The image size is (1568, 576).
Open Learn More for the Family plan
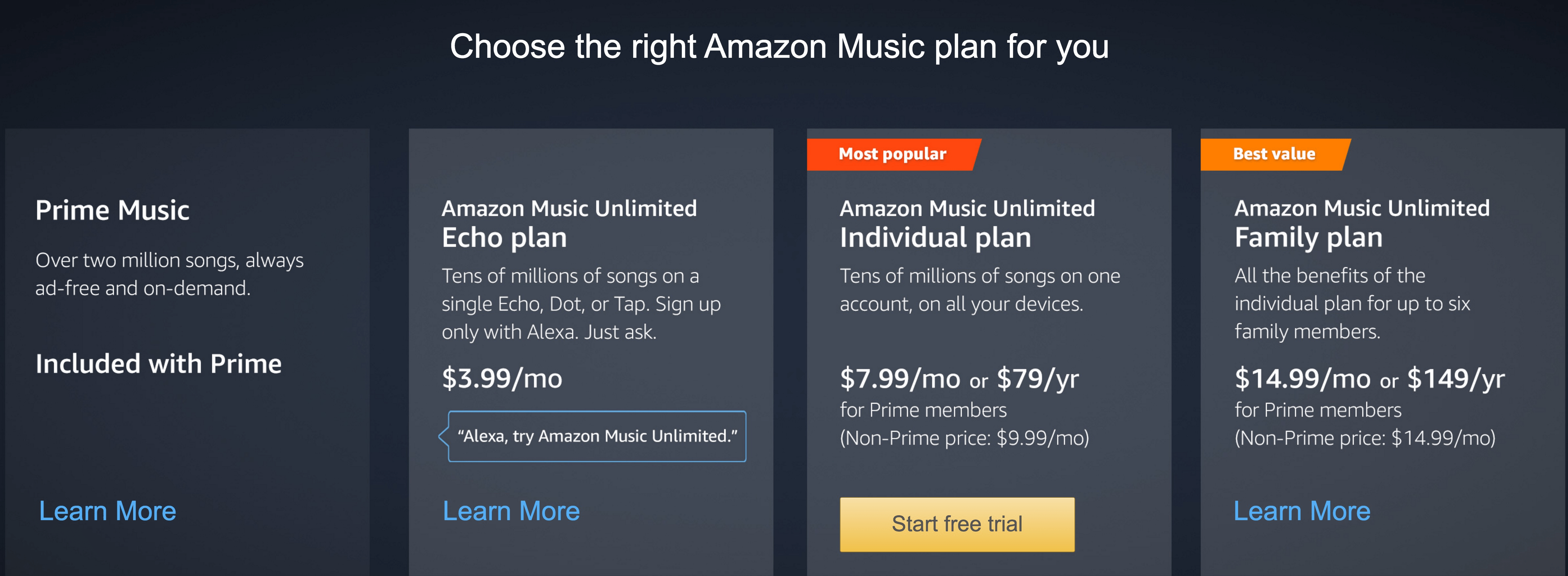1302,511
